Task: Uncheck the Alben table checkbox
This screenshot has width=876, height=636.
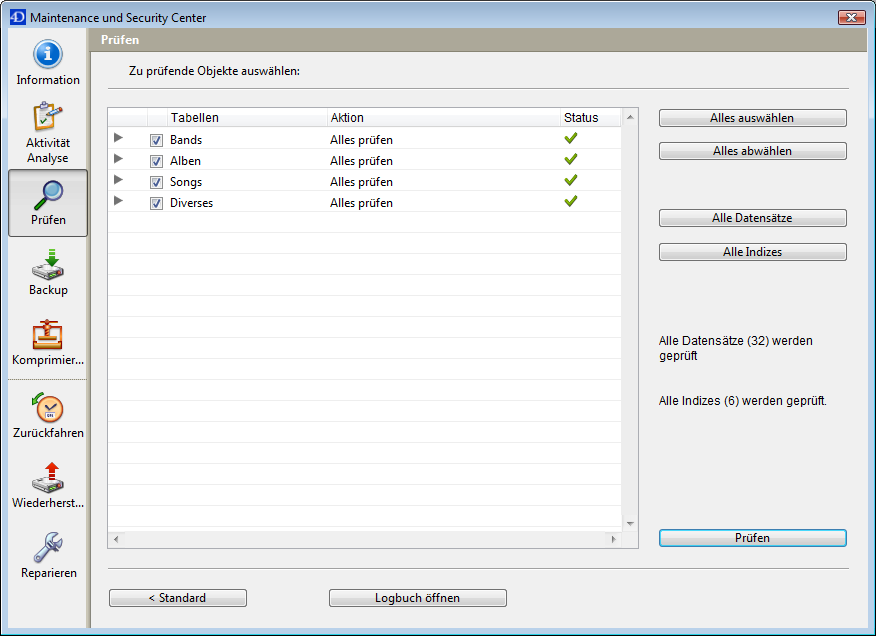Action: pos(156,162)
